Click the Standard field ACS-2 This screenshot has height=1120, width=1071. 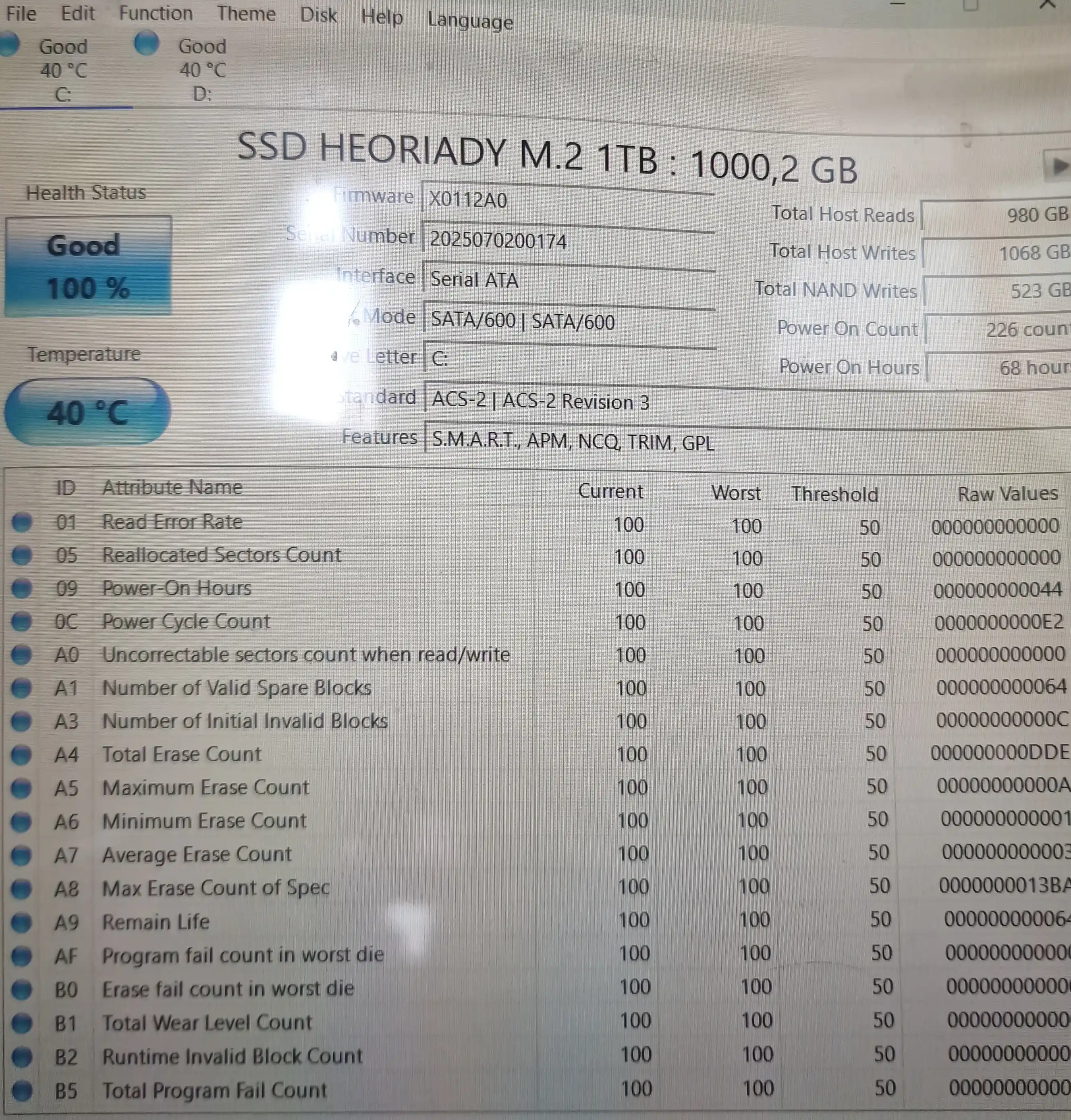point(748,401)
